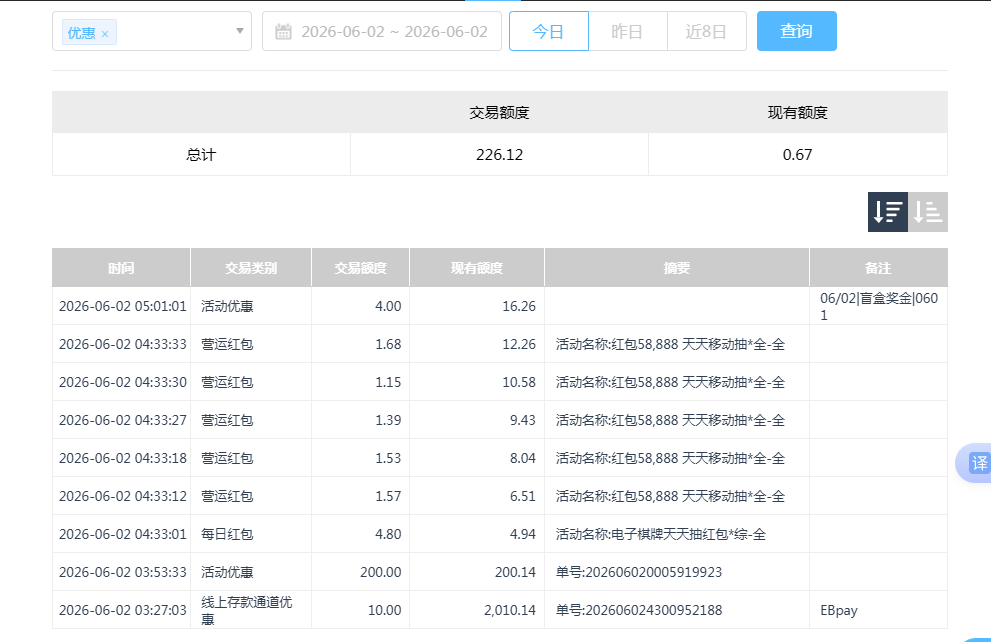The image size is (991, 642).
Task: Sort records in ascending order icon
Action: (928, 212)
